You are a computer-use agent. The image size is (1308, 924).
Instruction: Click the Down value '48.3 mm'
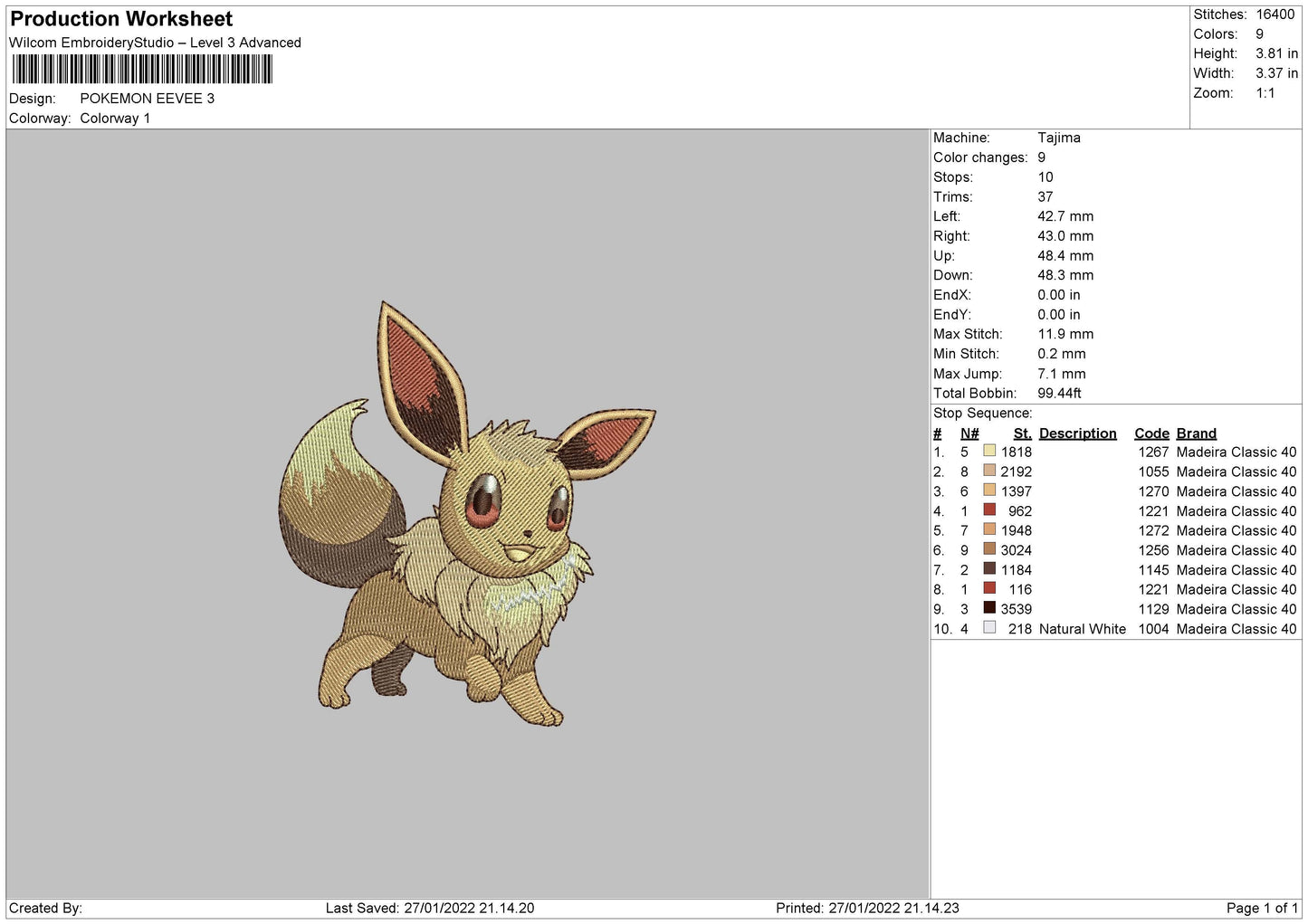(x=1065, y=275)
